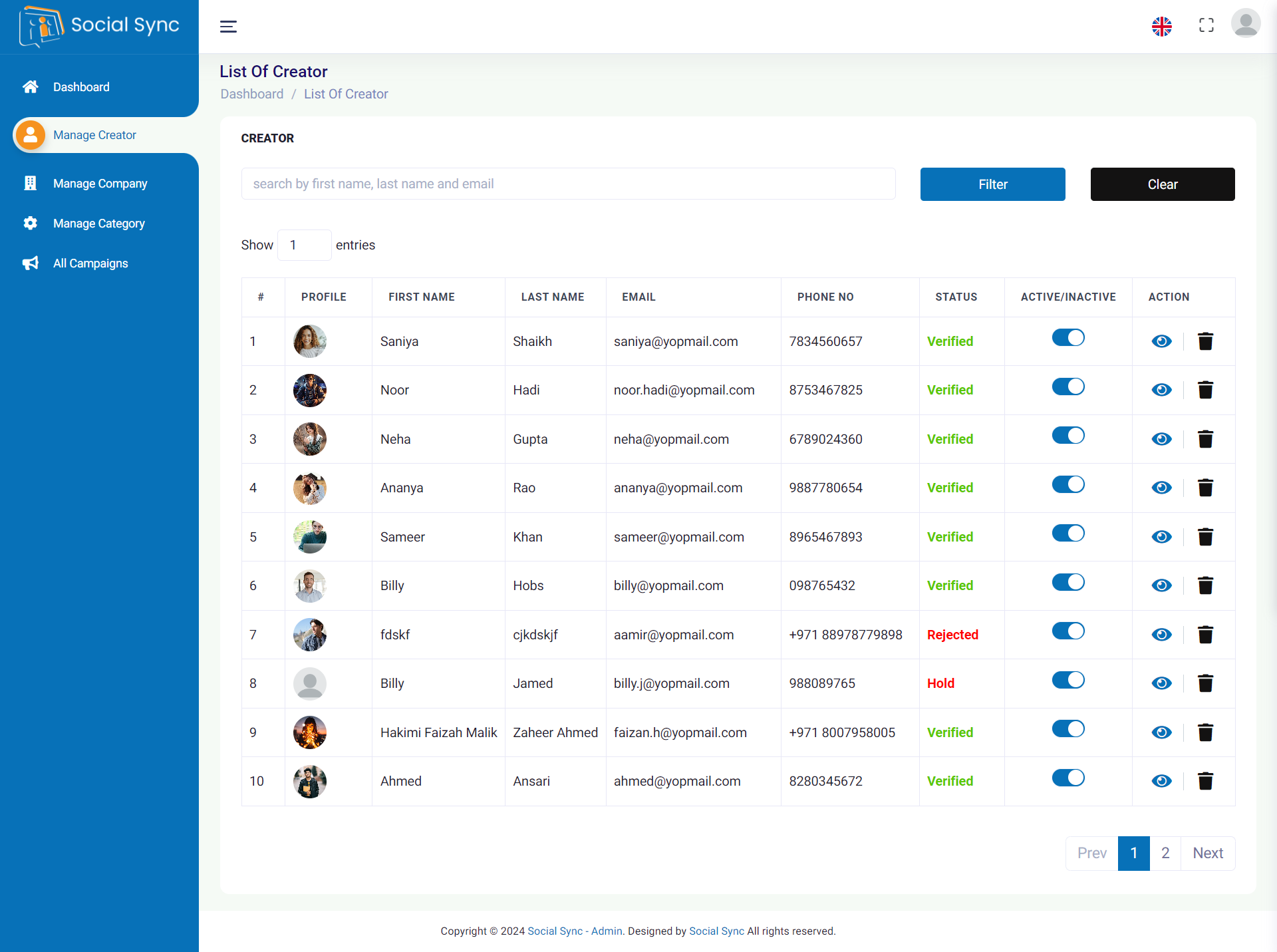Open the Dashboard from the sidebar
The image size is (1277, 952).
pyautogui.click(x=81, y=86)
